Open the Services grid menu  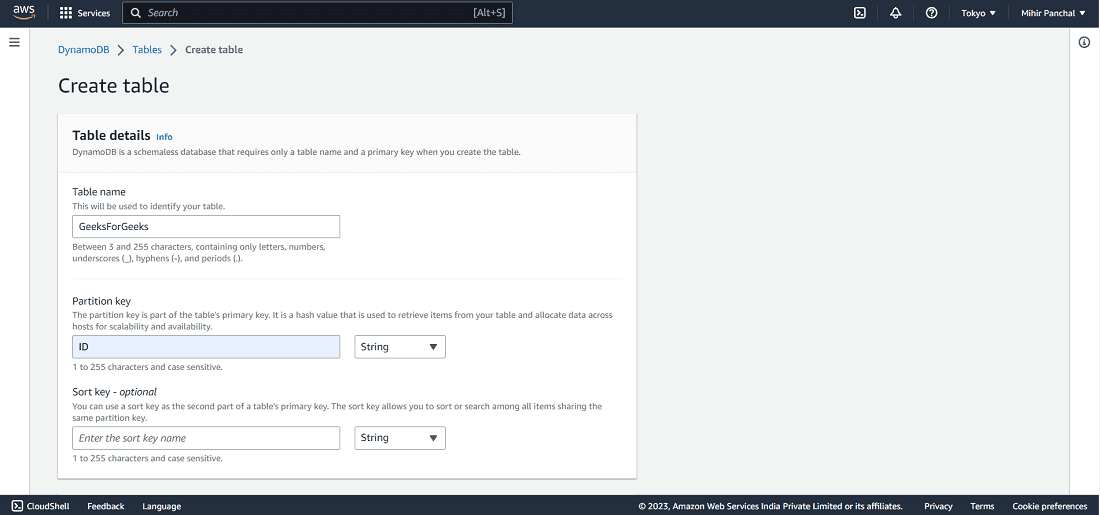(85, 13)
